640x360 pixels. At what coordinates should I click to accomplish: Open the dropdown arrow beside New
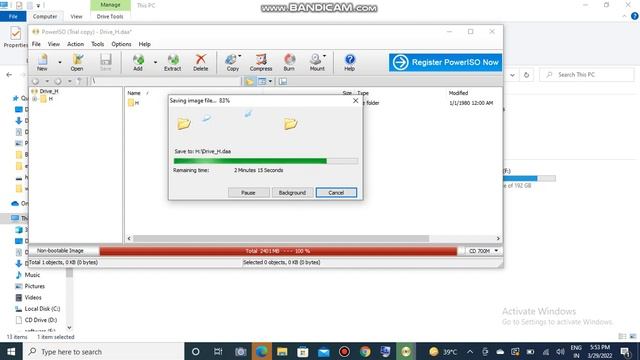[60, 62]
